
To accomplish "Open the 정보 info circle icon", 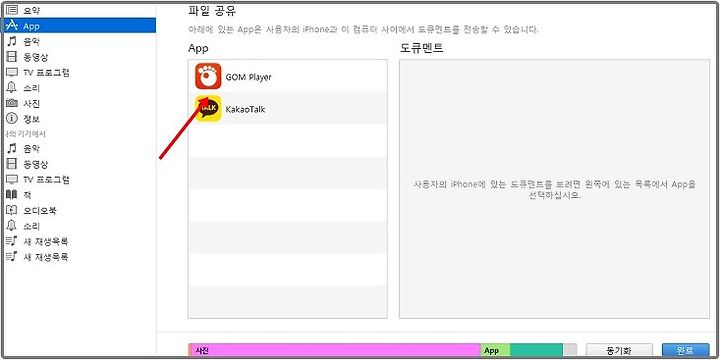I will click(11, 119).
